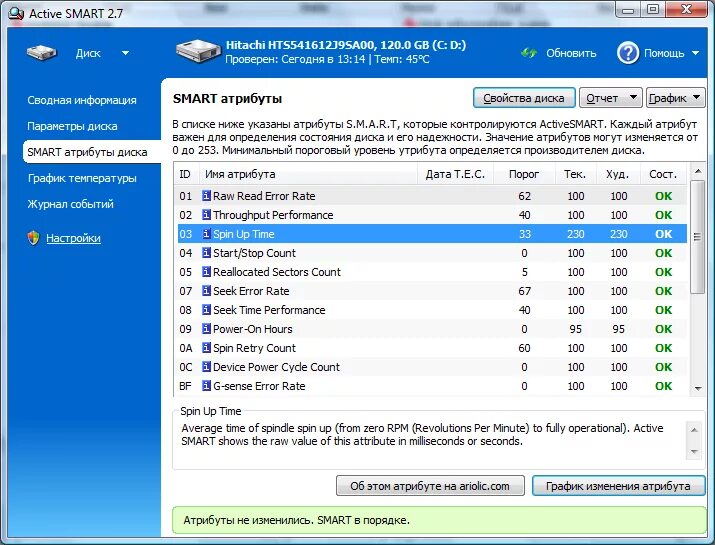Click Об этом атрибуте на ariolic.com button

[430, 486]
